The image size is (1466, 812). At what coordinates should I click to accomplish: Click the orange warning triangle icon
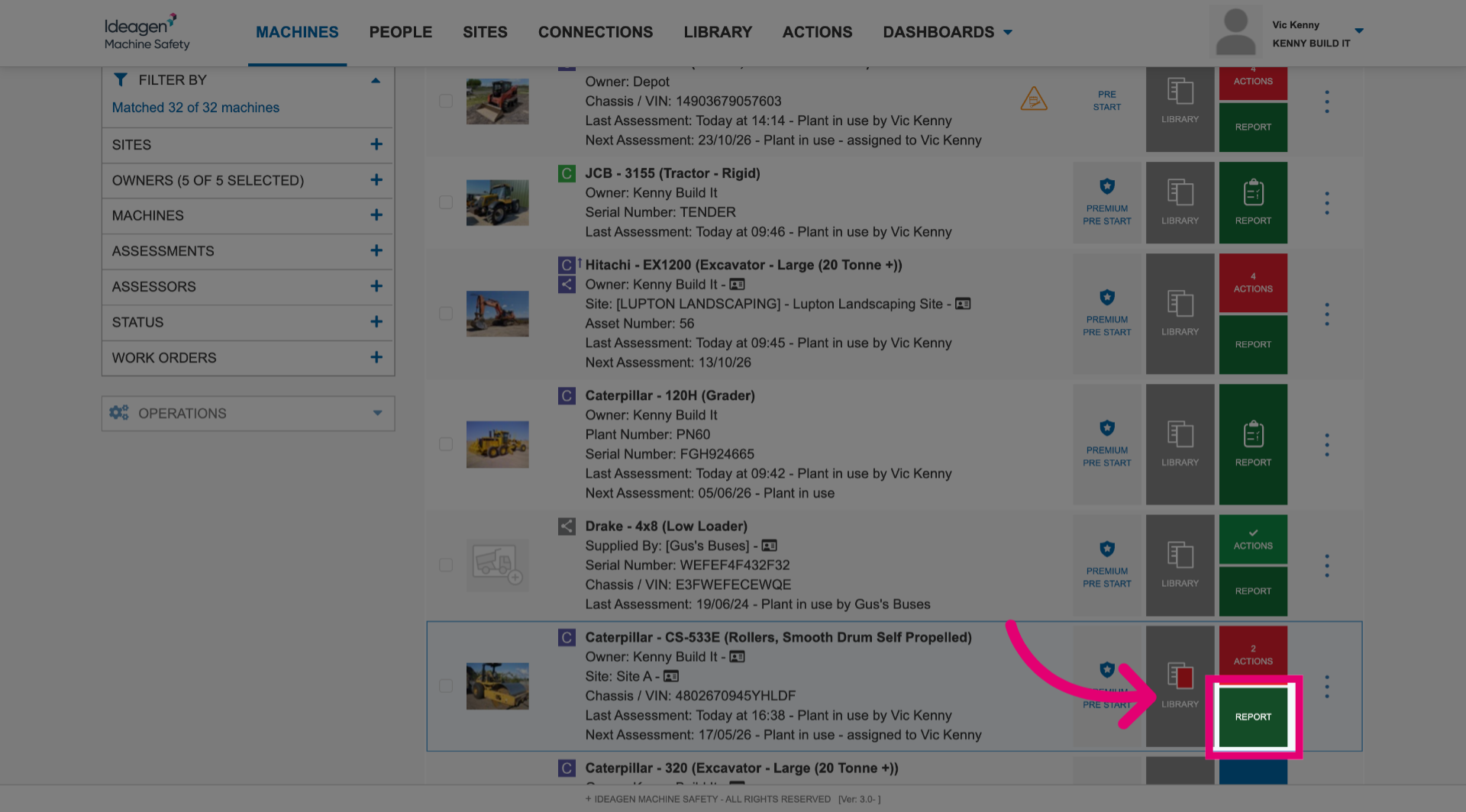[1034, 98]
